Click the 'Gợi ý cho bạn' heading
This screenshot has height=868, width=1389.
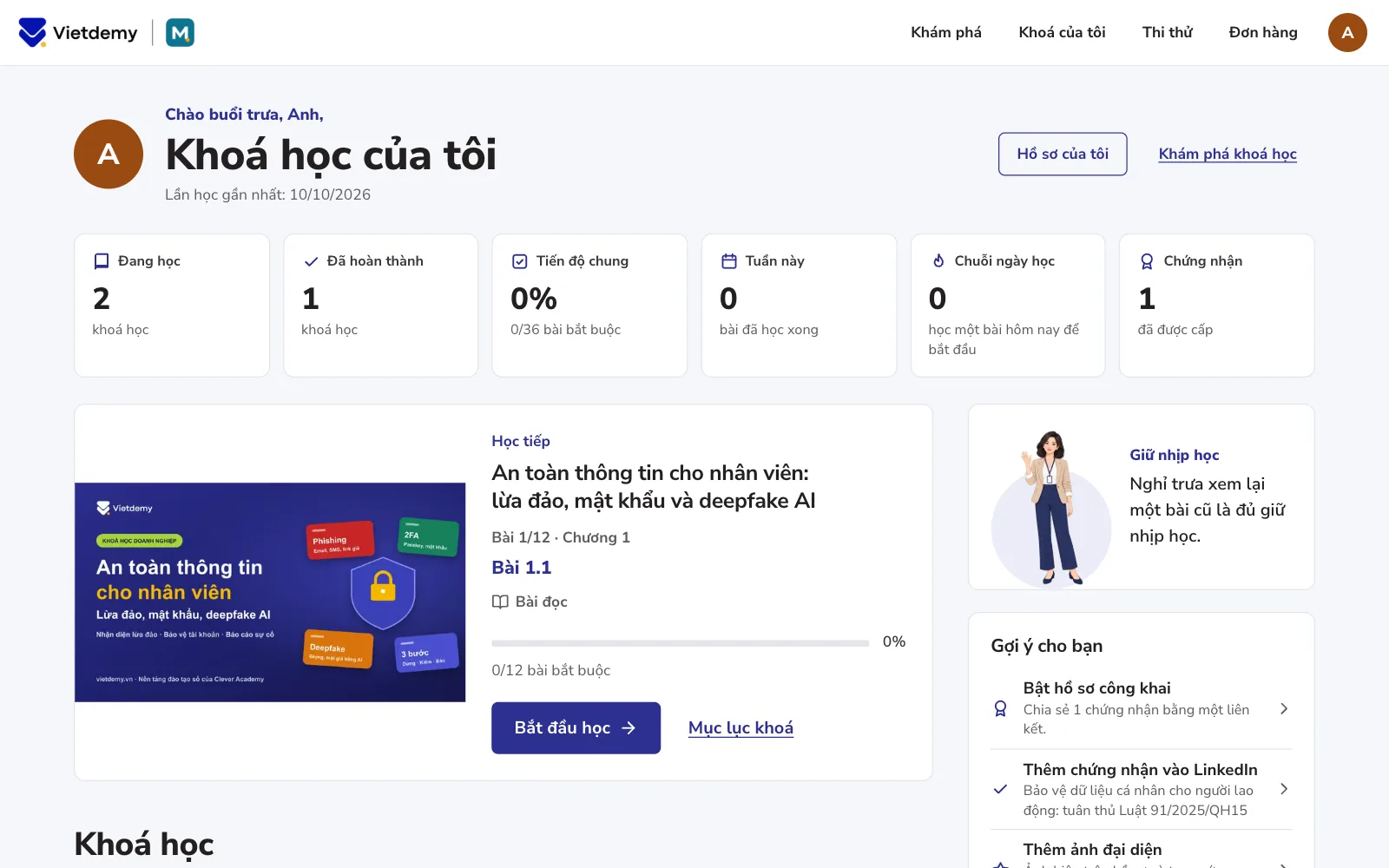[x=1047, y=646]
